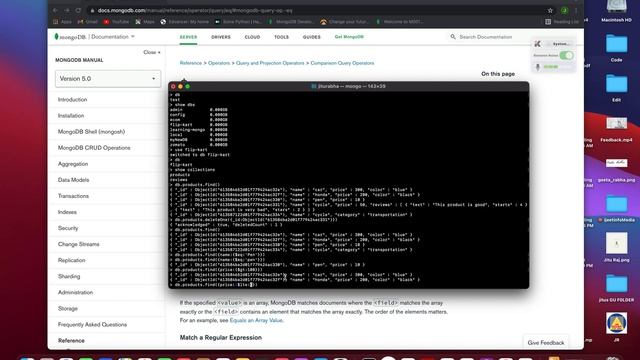Open the Equals an Array Value link
Viewport: 640px width, 360px height.
click(256, 320)
